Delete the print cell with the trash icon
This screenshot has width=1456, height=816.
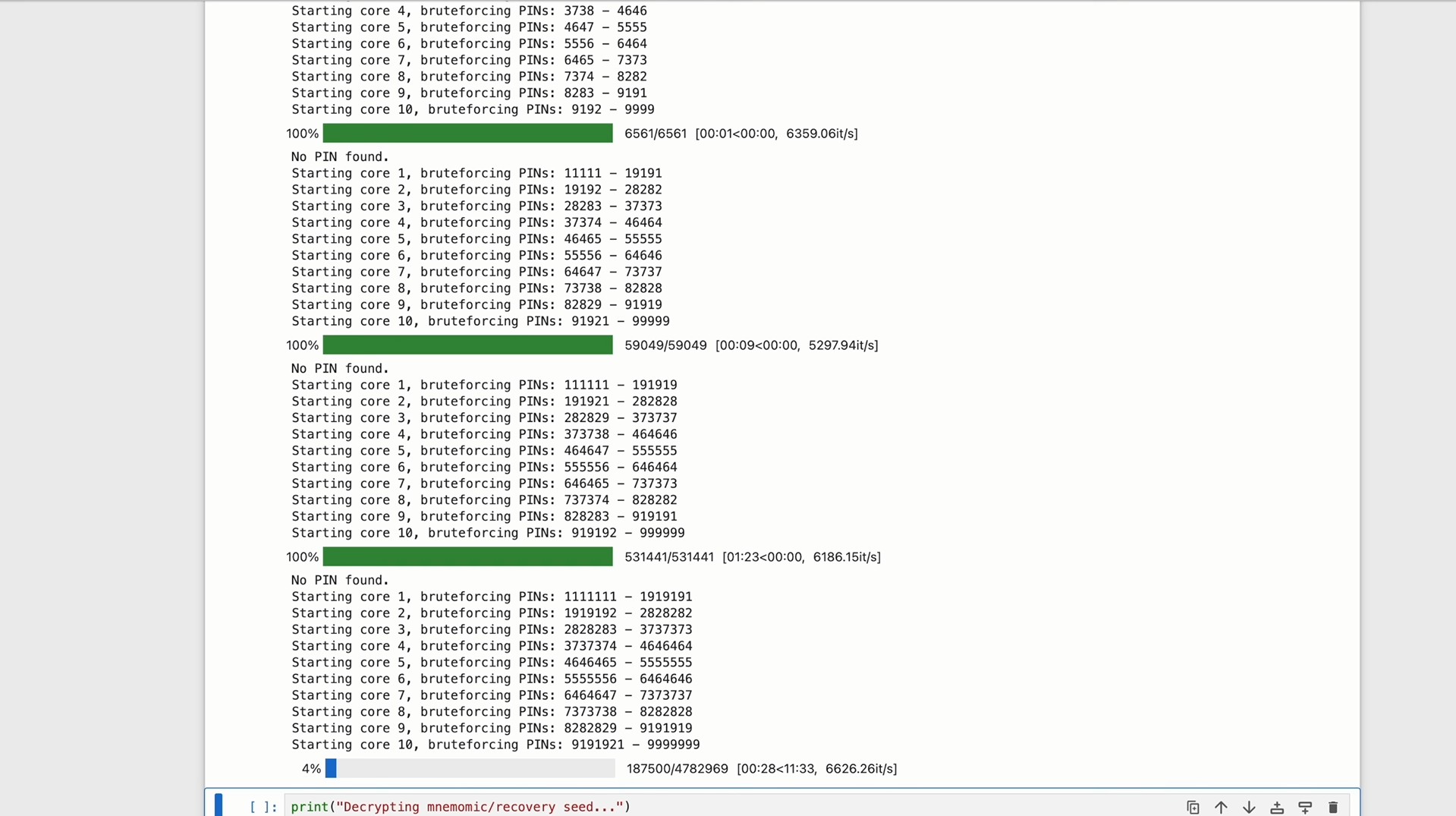tap(1333, 807)
